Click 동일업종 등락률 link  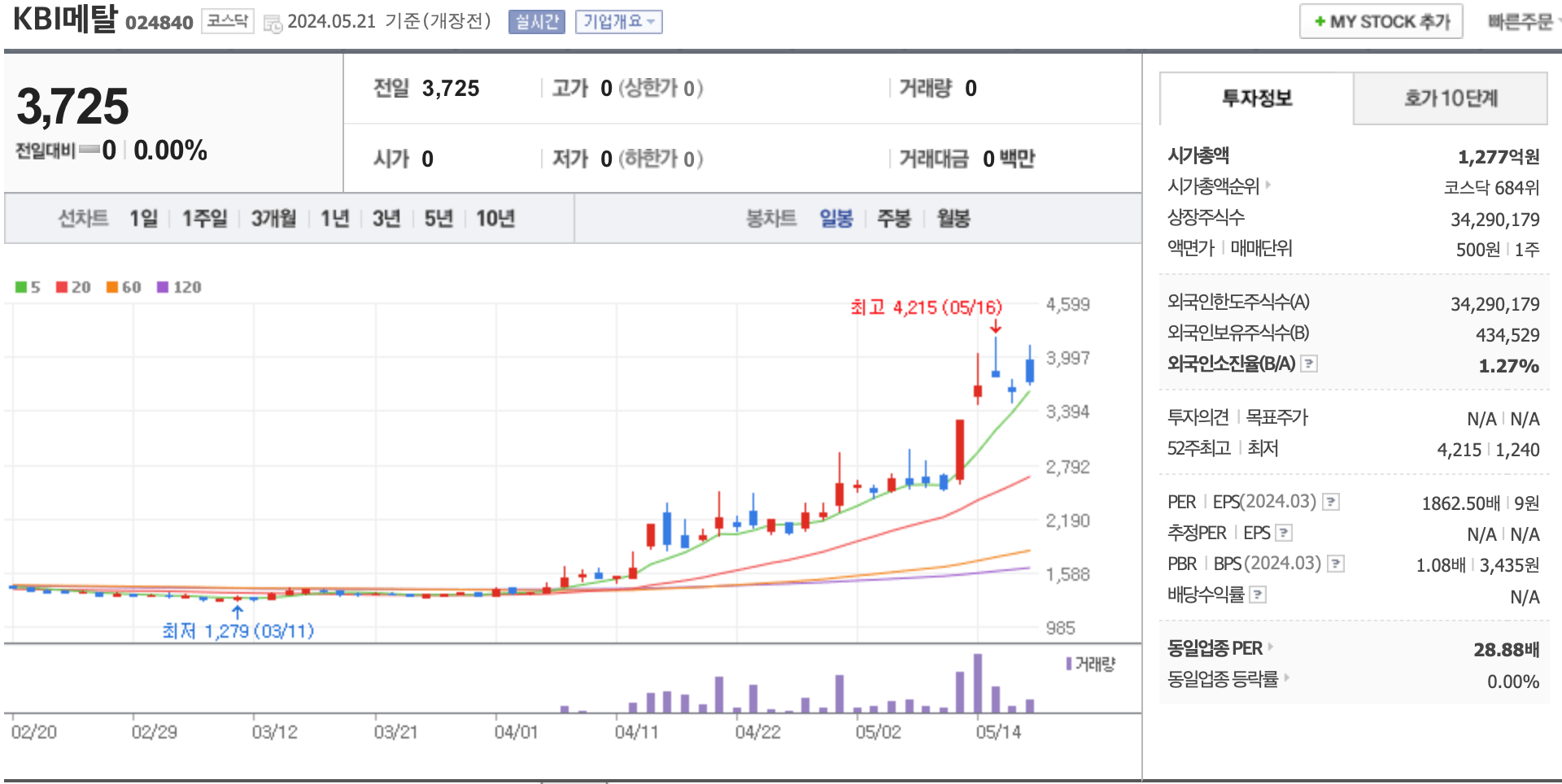[x=1223, y=678]
